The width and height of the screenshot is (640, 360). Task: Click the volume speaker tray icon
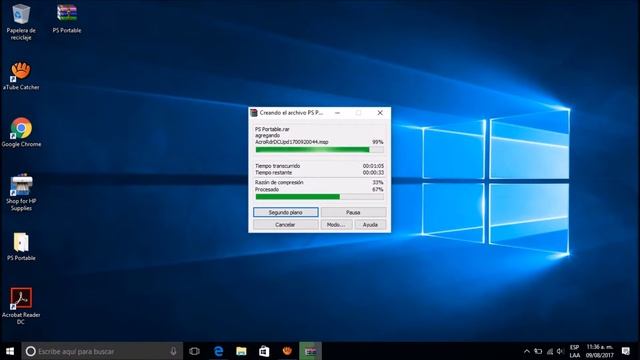[560, 351]
